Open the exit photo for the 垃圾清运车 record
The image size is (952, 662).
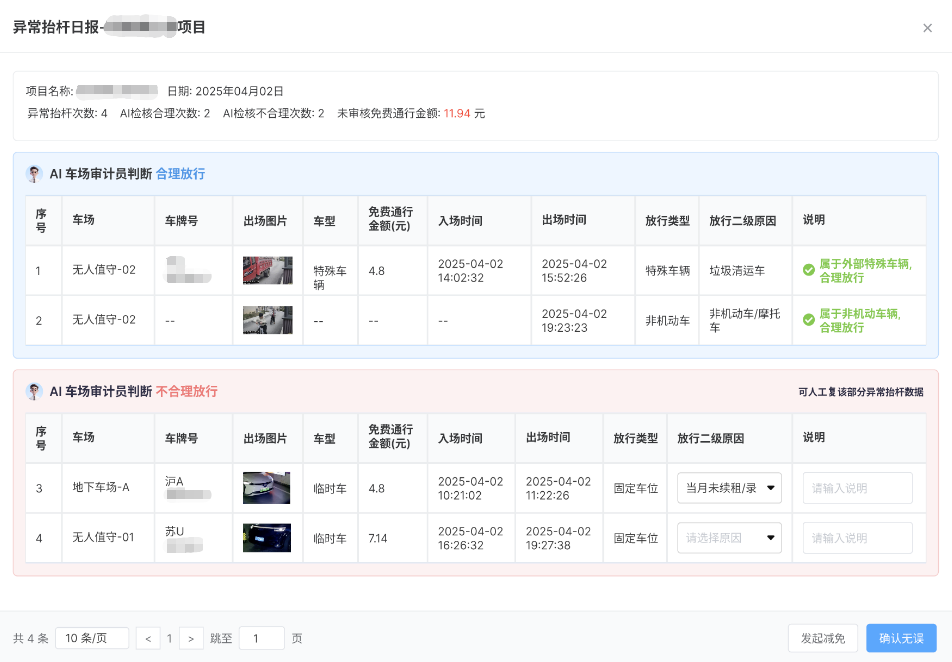pyautogui.click(x=268, y=270)
